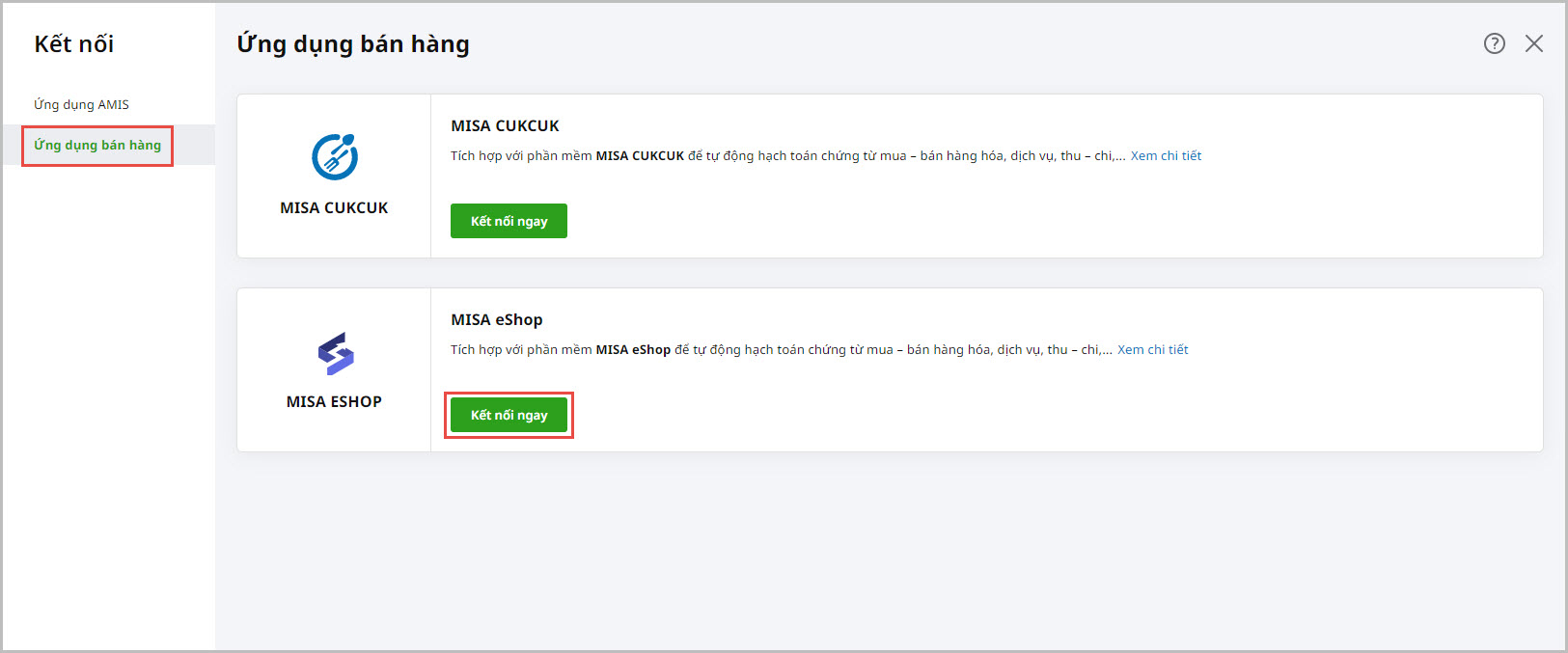Image resolution: width=1568 pixels, height=653 pixels.
Task: Click the MISA CUKCUK card heading
Action: click(505, 125)
